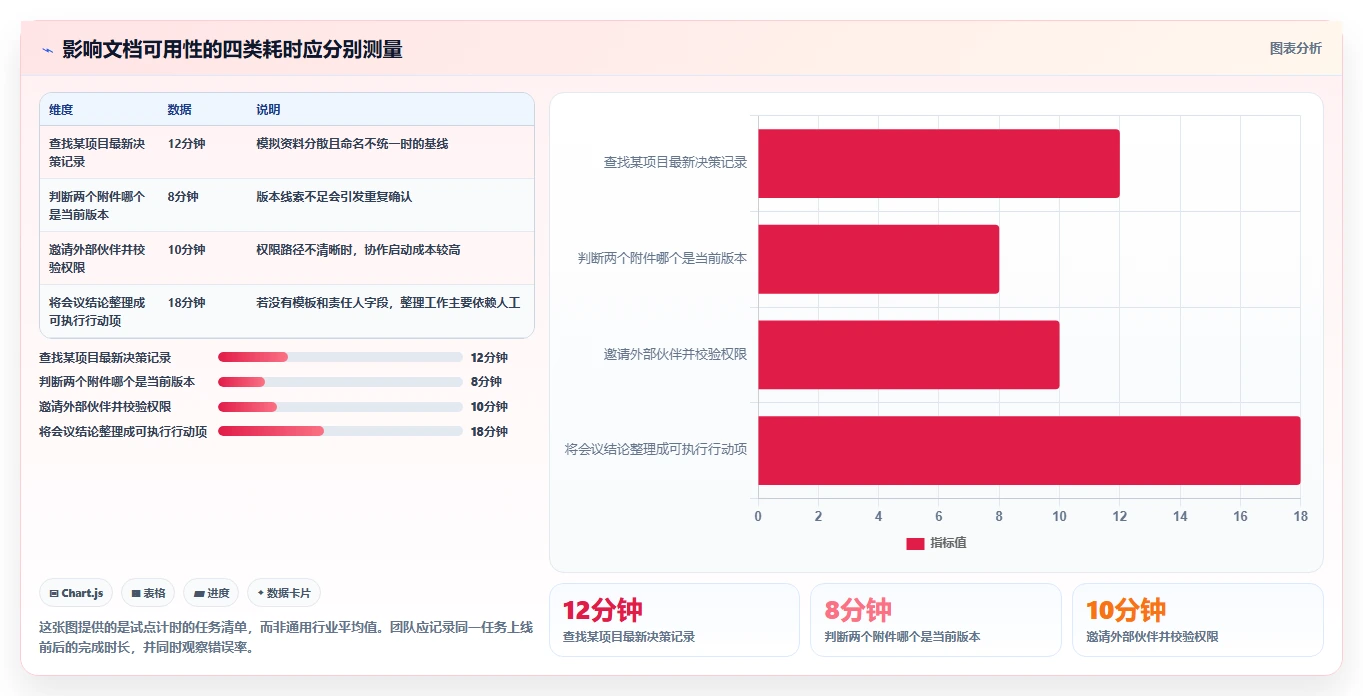The width and height of the screenshot is (1363, 696).
Task: Click table value 18分钟
Action: 187,303
